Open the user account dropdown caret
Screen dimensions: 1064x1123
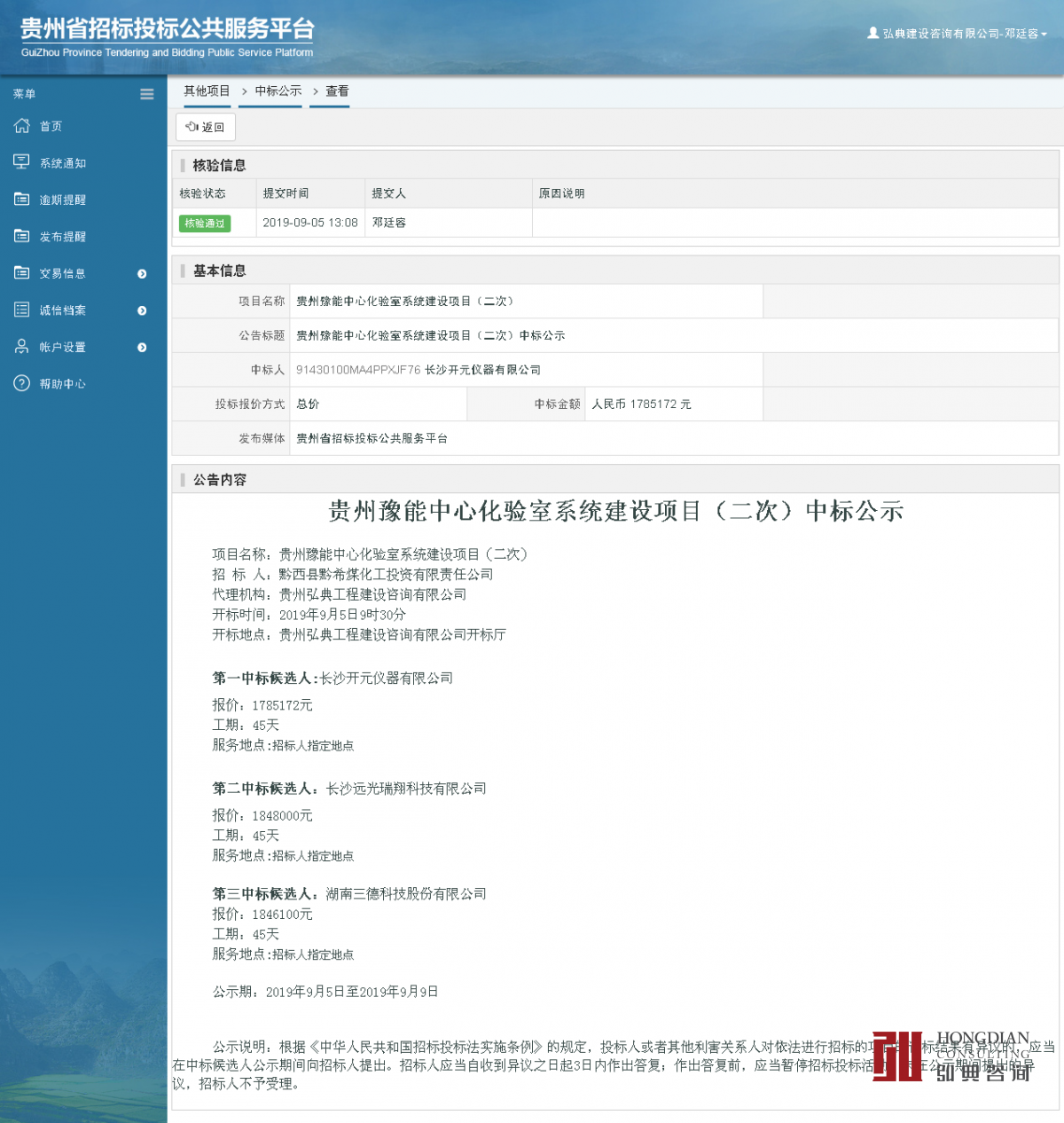click(1044, 35)
